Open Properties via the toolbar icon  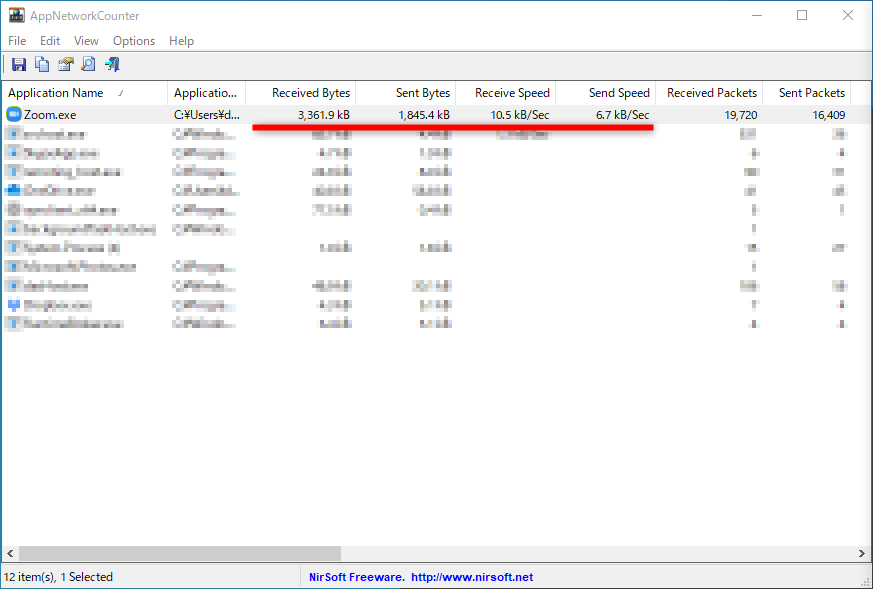(64, 64)
